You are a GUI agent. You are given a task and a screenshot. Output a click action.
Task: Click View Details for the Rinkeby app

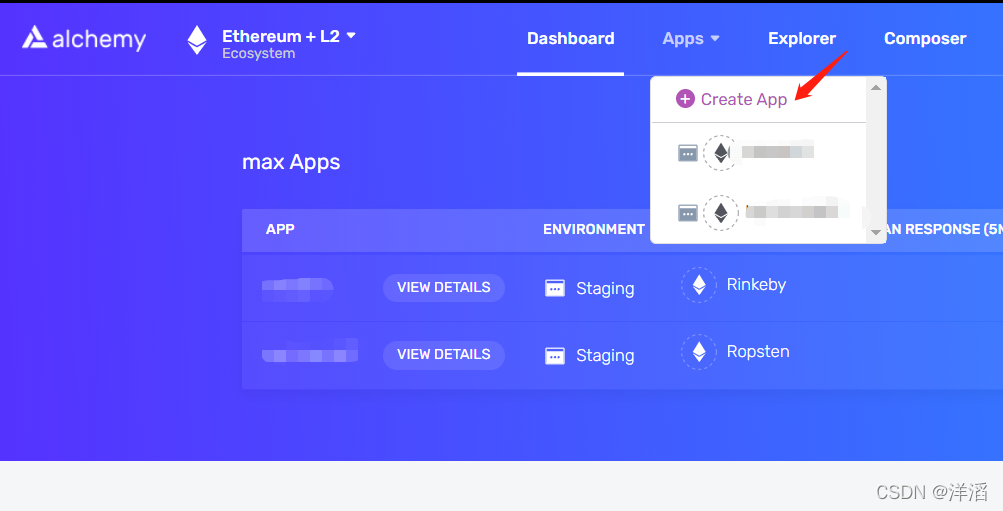click(x=444, y=288)
